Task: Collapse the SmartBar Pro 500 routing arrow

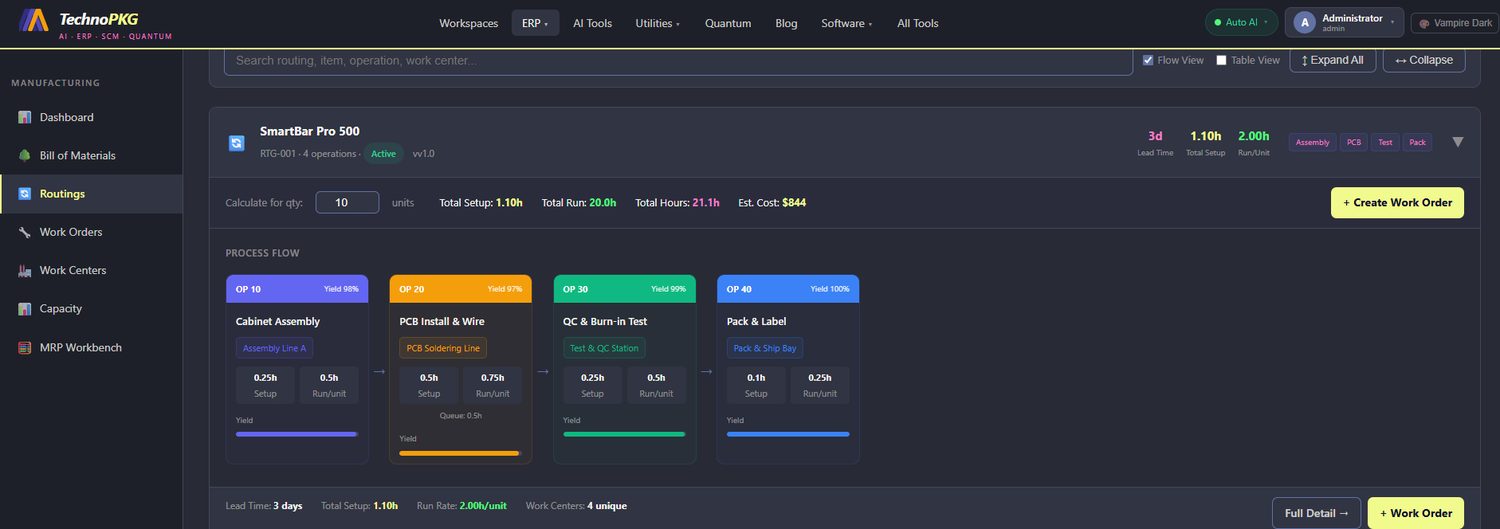Action: pyautogui.click(x=1458, y=142)
